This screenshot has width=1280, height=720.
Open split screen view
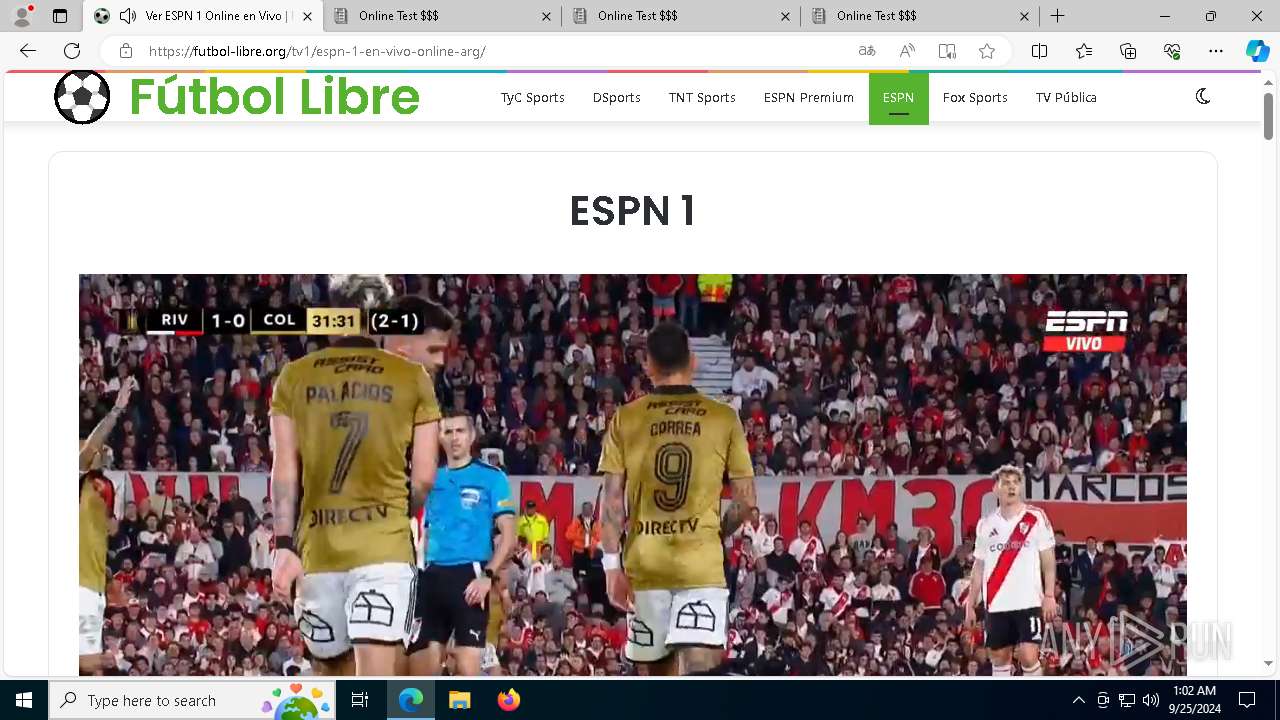1039,51
